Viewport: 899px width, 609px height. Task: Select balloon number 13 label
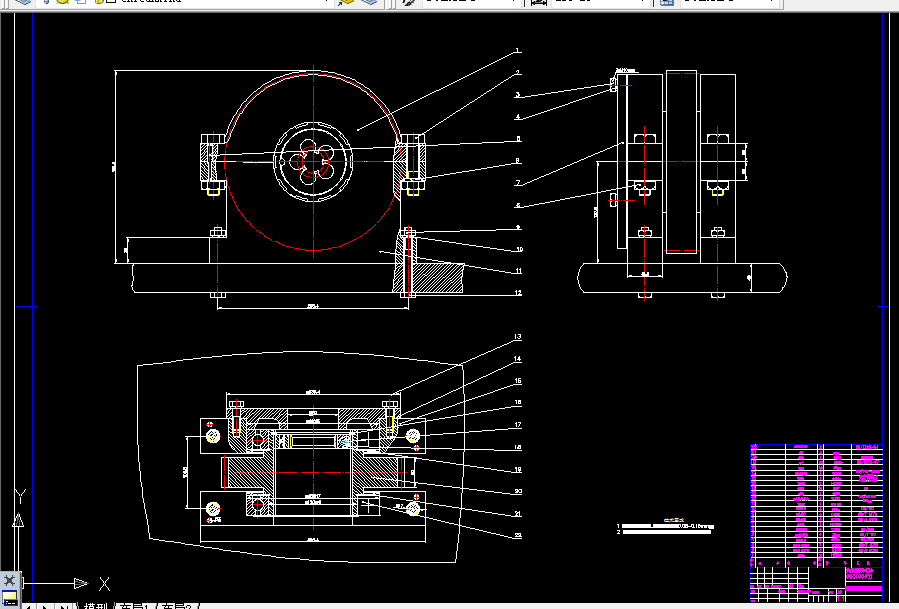(518, 337)
